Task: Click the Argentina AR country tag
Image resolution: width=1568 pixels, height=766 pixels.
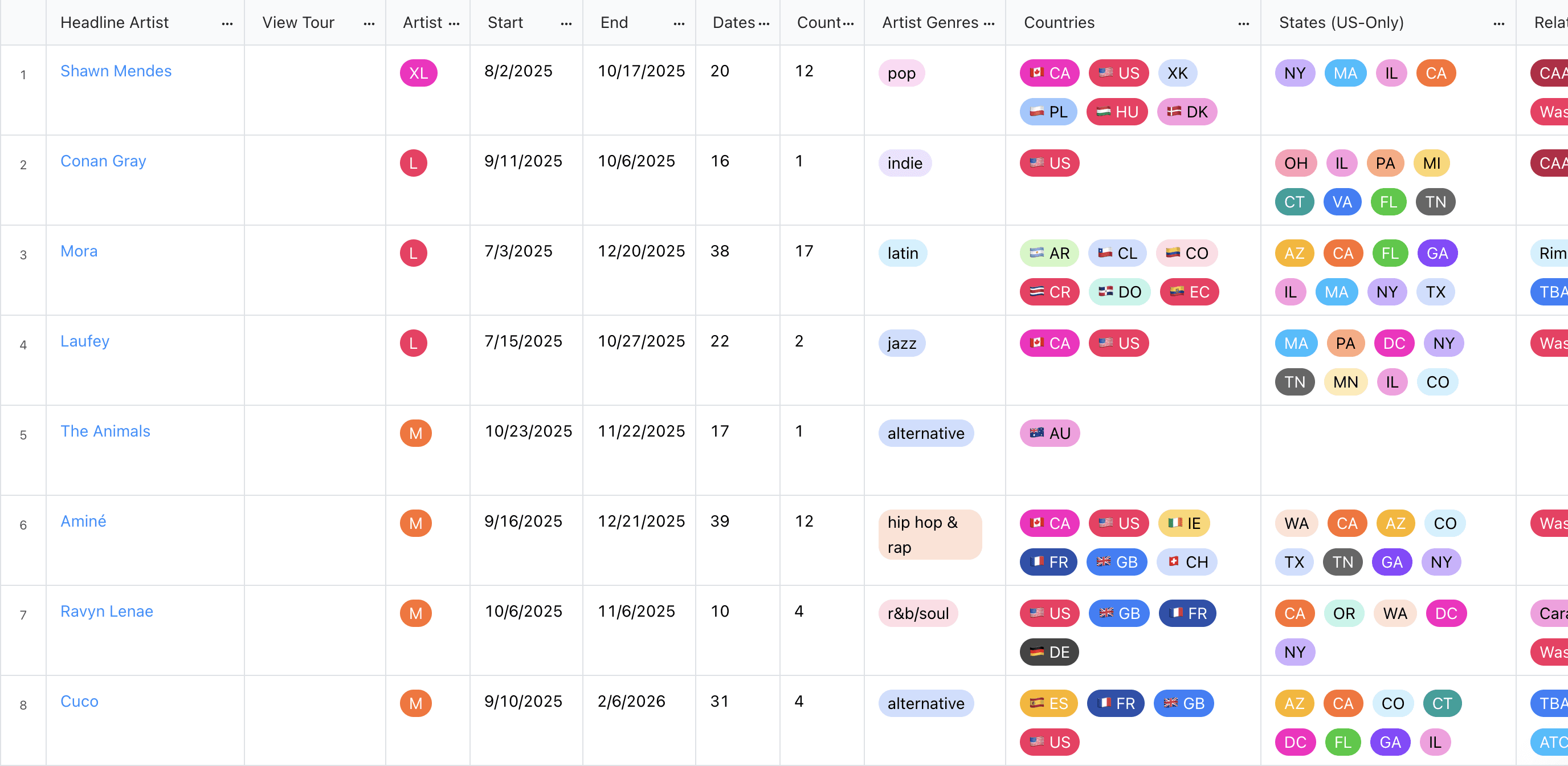Action: (1050, 253)
